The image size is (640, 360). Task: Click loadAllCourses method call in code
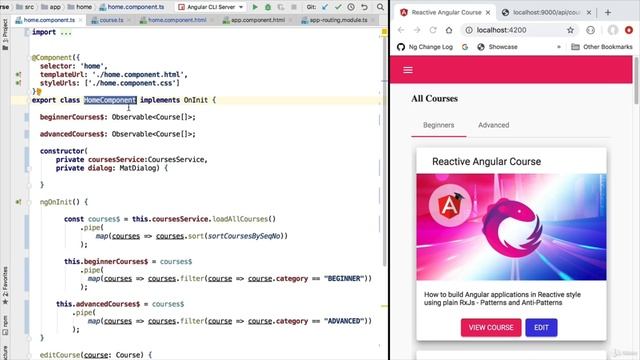[x=240, y=219]
